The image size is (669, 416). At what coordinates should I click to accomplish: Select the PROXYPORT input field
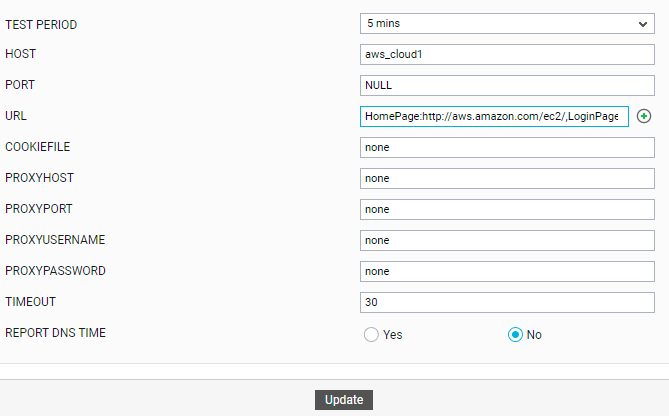coord(507,209)
